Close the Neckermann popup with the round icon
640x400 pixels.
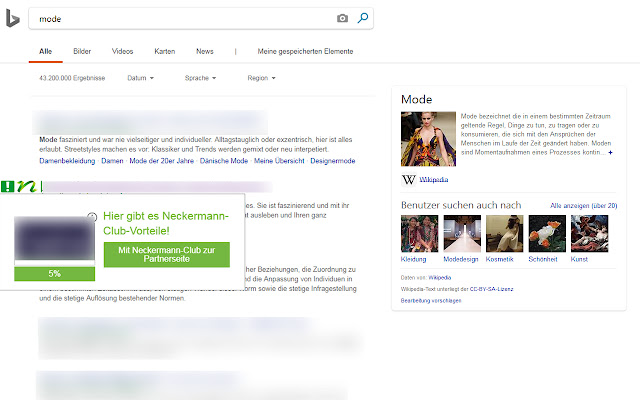[92, 217]
